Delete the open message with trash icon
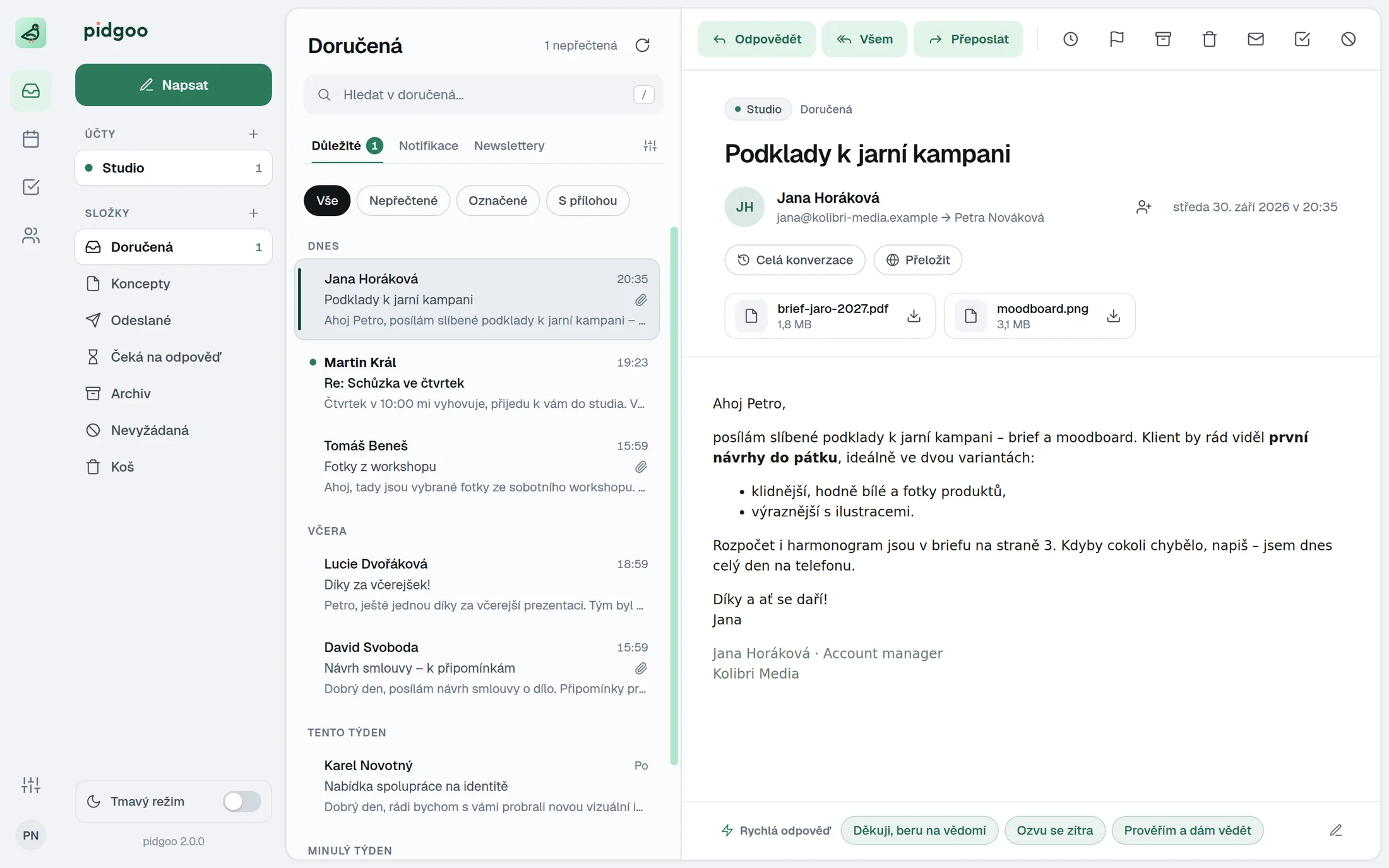 [x=1210, y=39]
